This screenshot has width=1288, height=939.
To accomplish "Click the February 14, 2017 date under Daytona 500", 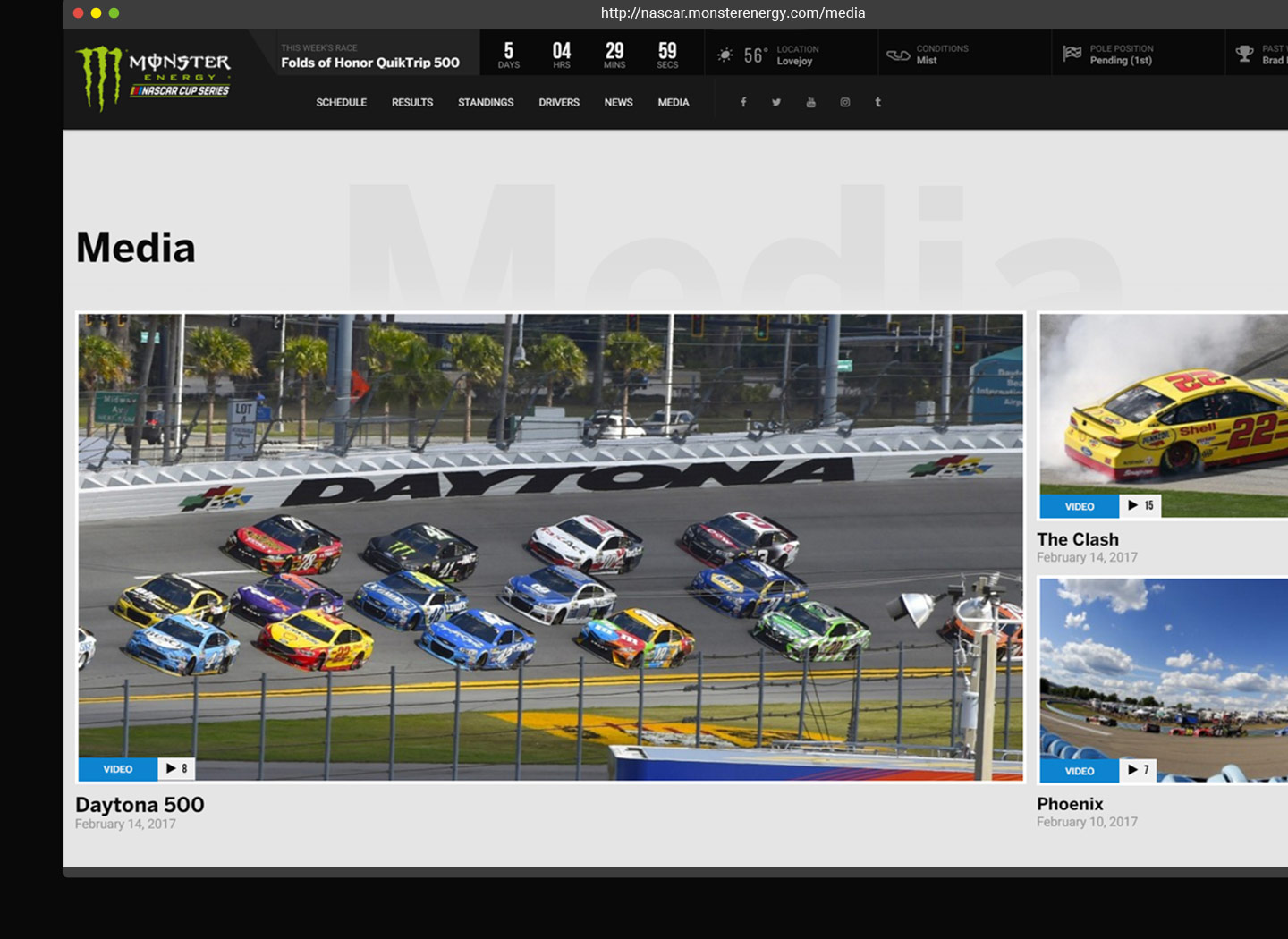I will (125, 825).
